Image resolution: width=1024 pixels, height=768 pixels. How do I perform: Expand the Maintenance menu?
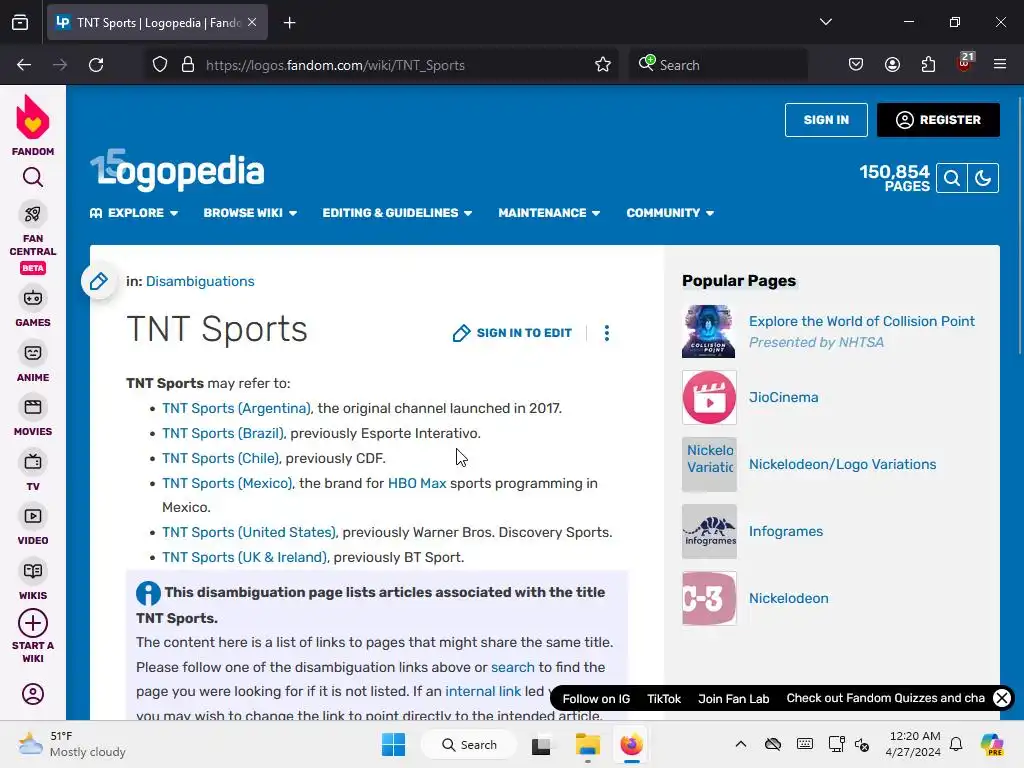pyautogui.click(x=549, y=213)
